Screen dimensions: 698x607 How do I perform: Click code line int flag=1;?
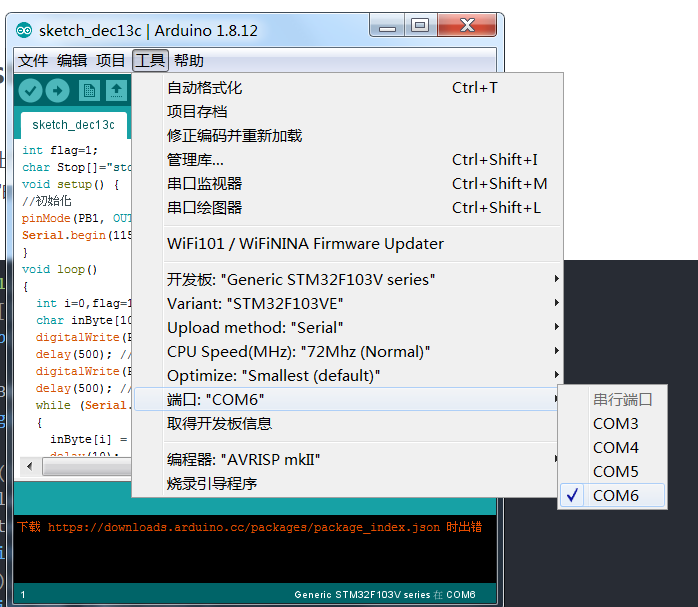point(60,150)
